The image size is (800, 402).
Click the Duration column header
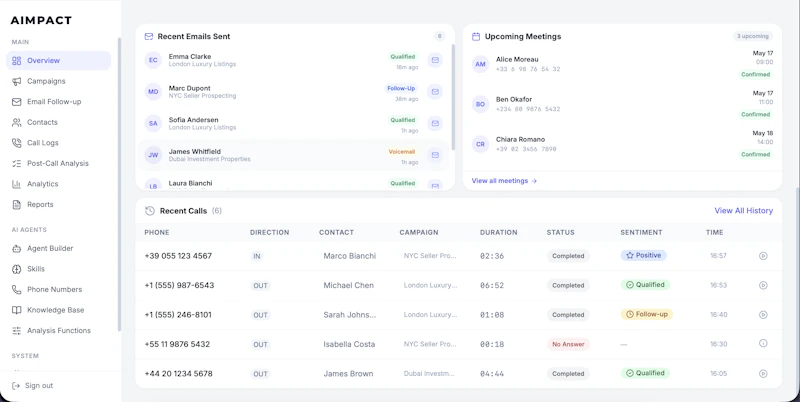(x=498, y=232)
